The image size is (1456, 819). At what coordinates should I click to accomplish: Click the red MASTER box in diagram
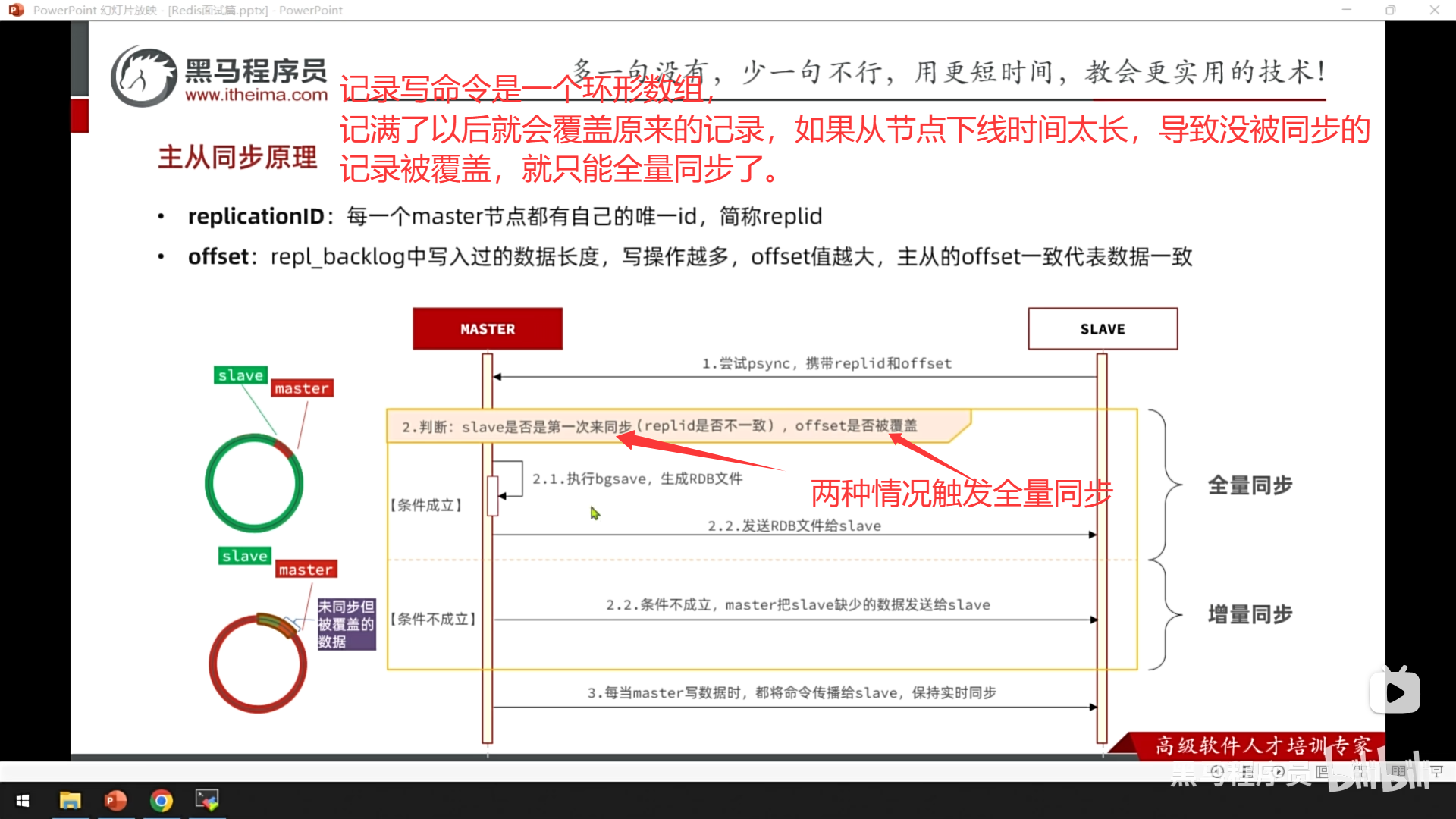click(x=488, y=329)
